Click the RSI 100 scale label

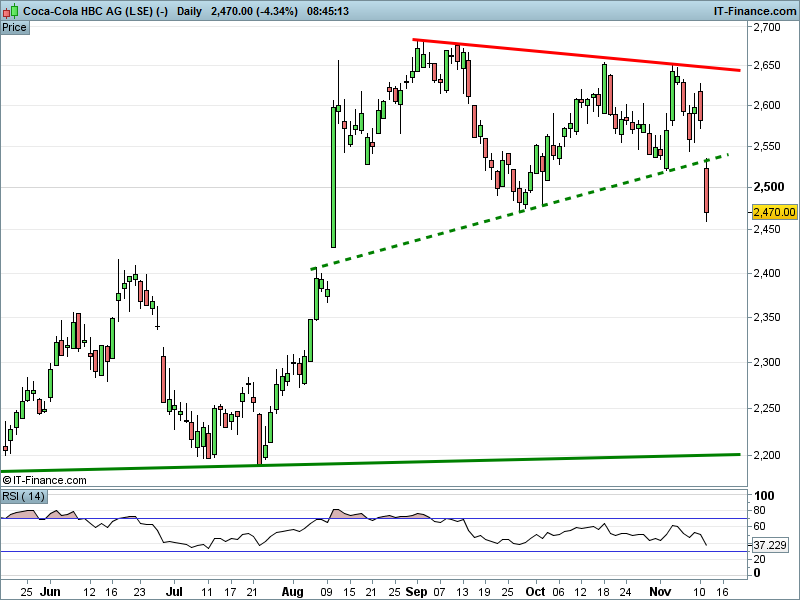tap(764, 495)
